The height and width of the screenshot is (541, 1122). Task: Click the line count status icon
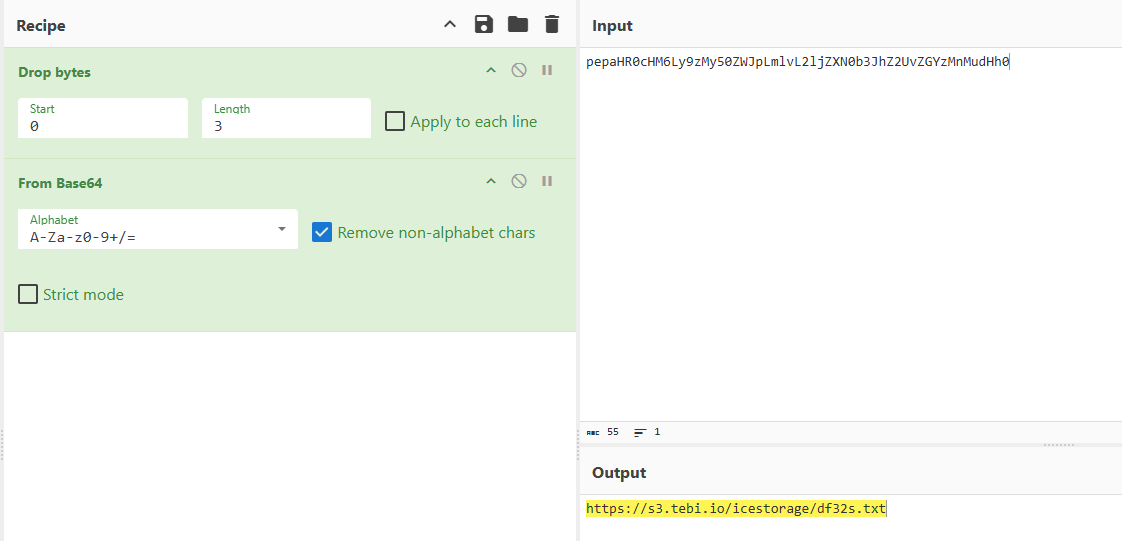pyautogui.click(x=640, y=432)
